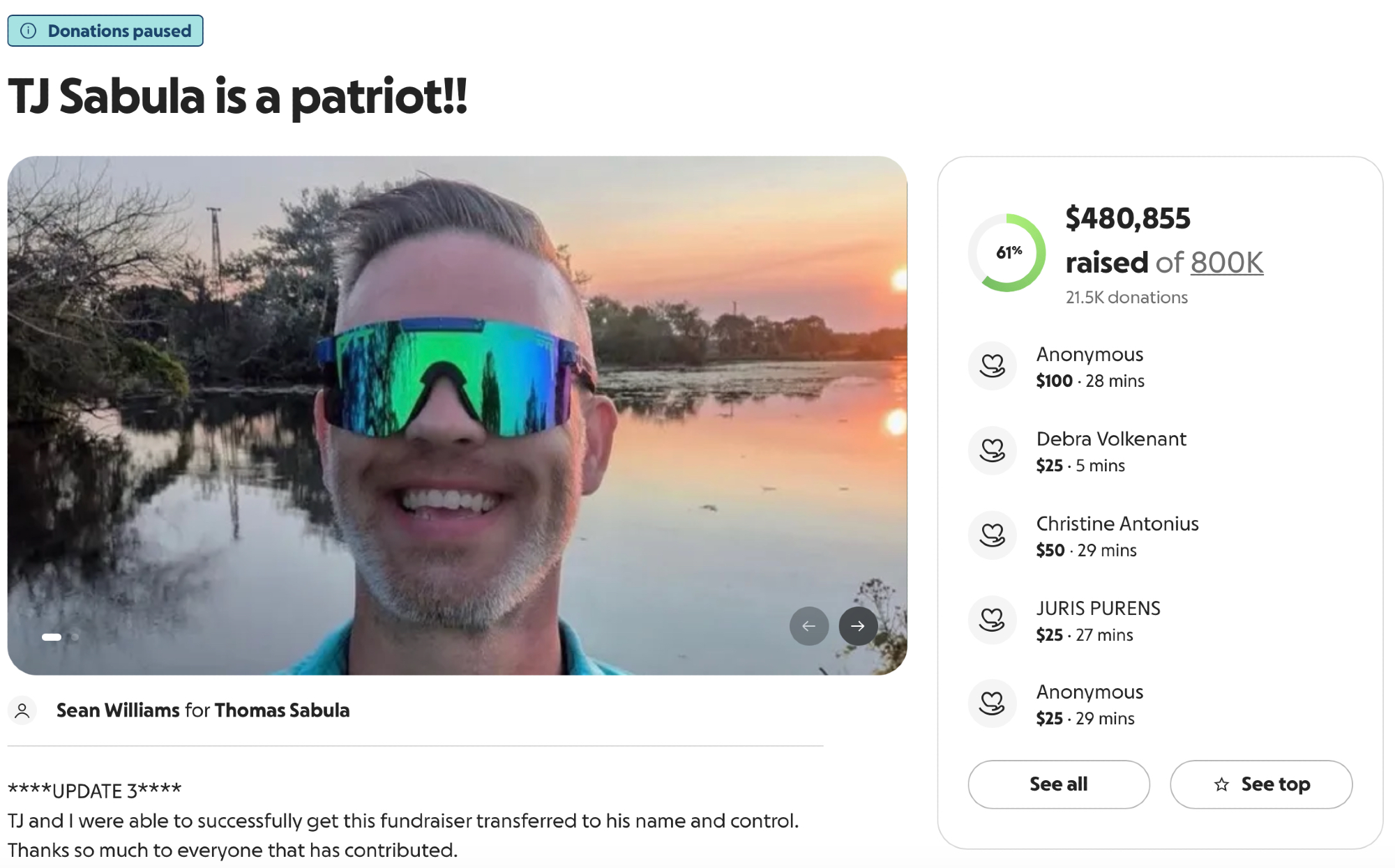This screenshot has height=868, width=1395.
Task: Go to the previous photo with left arrow
Action: point(809,626)
